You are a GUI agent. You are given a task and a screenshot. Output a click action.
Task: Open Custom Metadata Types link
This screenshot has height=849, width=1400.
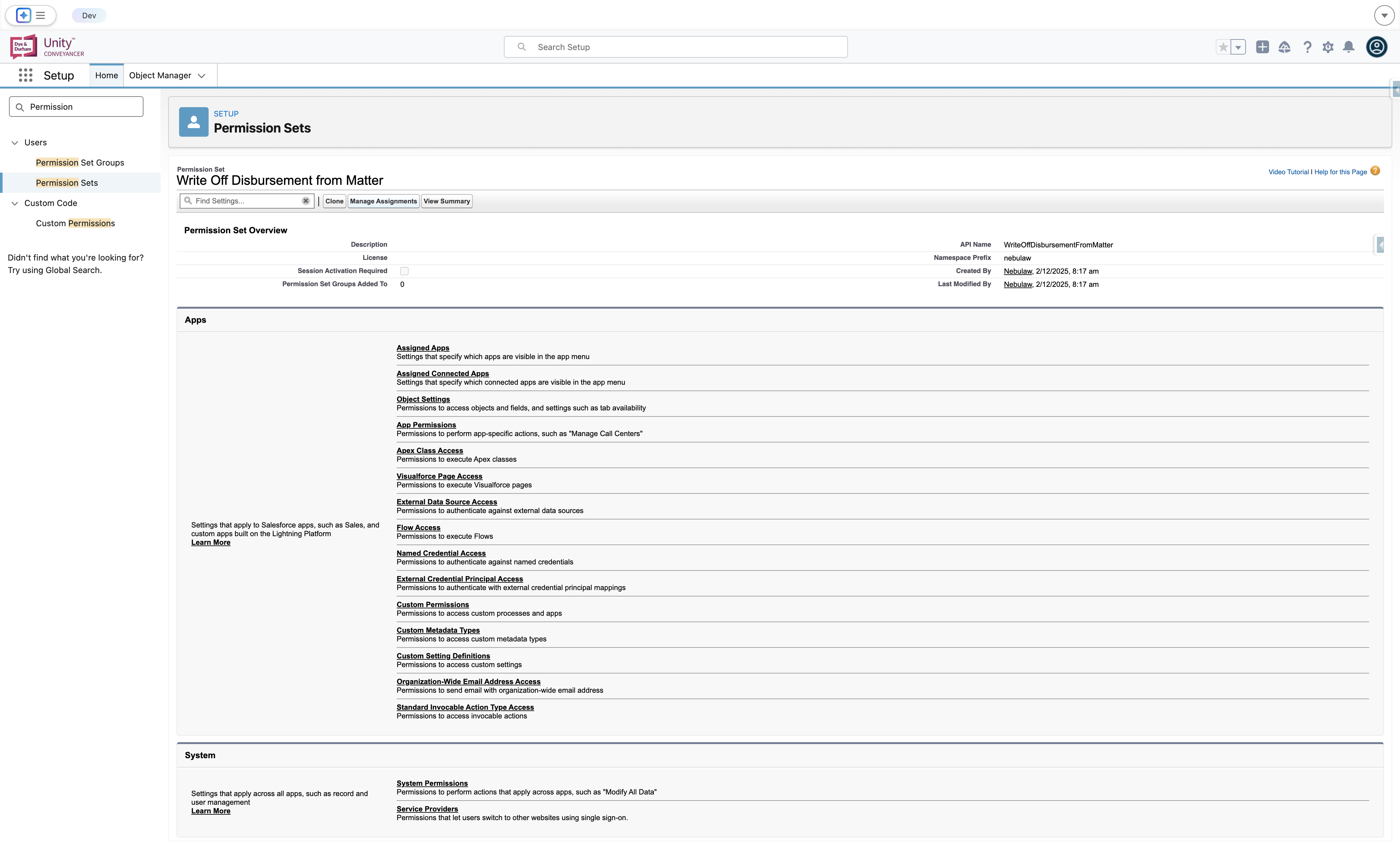pos(438,630)
